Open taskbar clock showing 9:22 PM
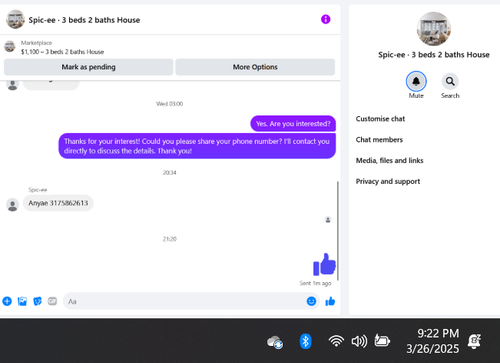 (x=433, y=341)
